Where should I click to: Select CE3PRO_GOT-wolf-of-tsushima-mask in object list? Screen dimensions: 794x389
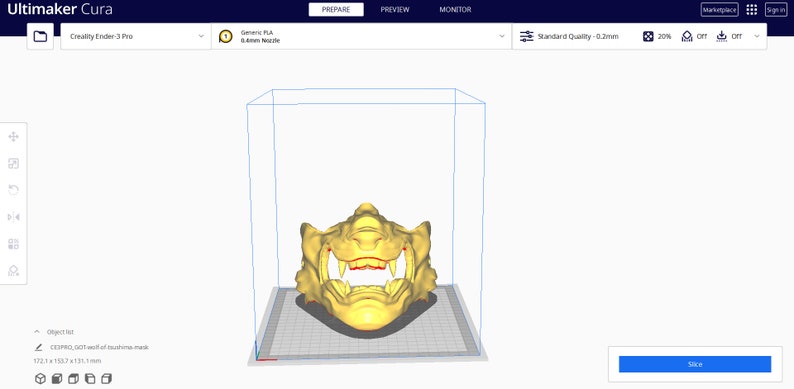pos(99,347)
